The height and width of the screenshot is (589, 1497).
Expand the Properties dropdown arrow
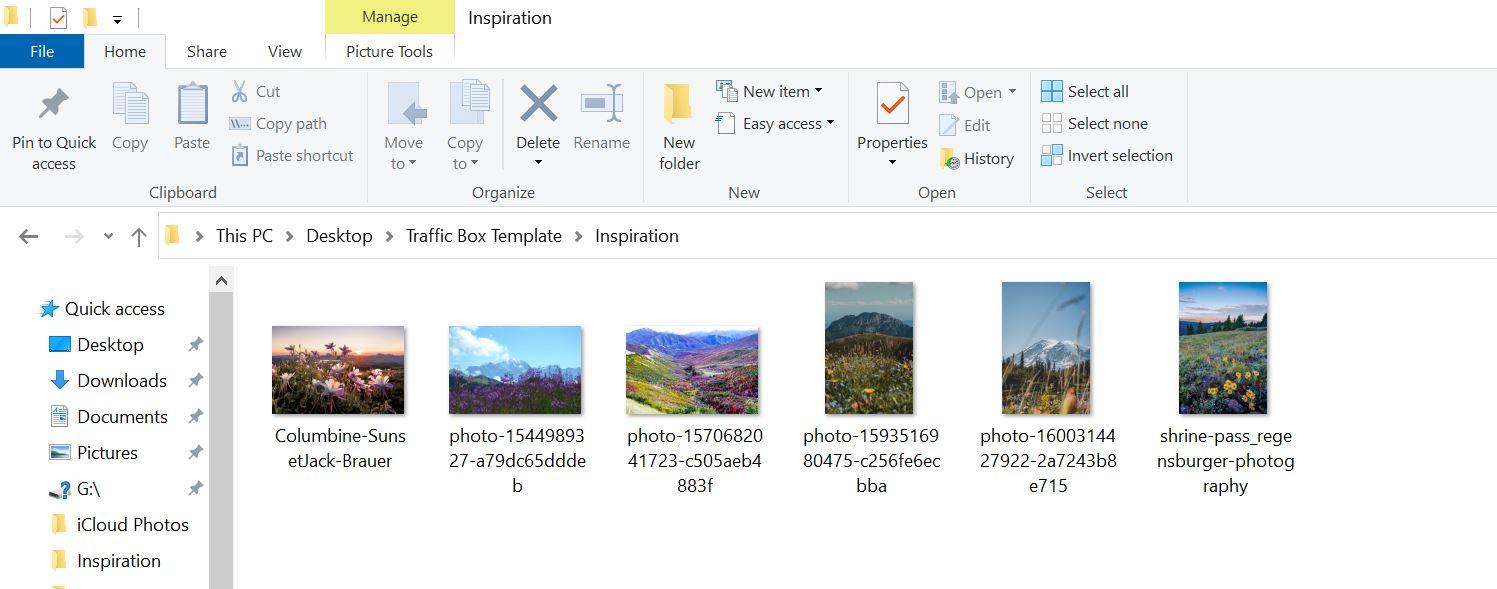pos(892,162)
